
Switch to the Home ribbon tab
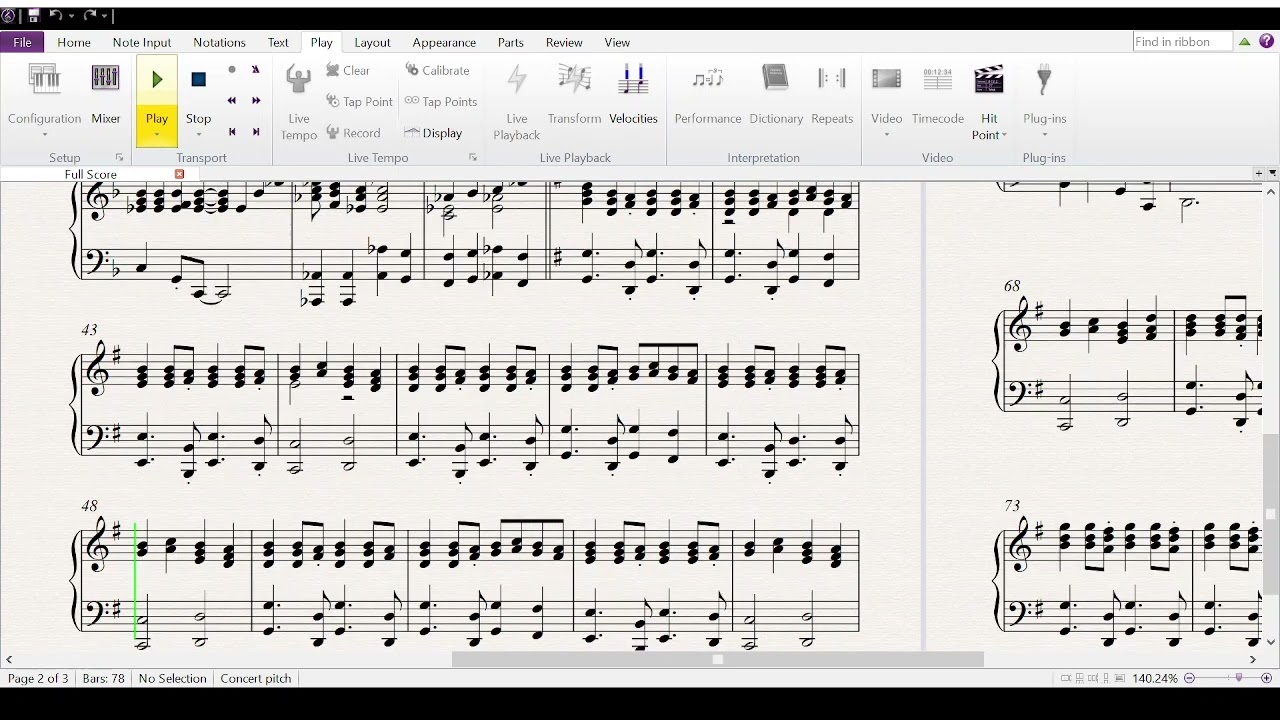click(74, 42)
